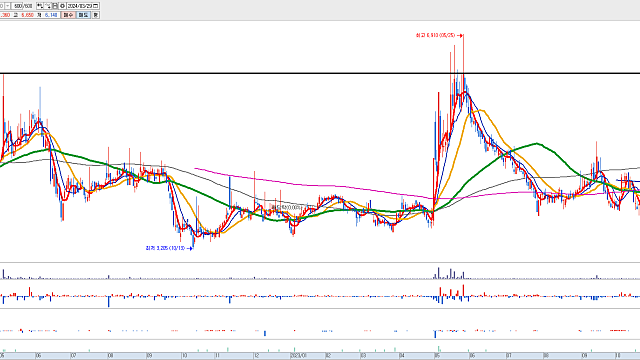The width and height of the screenshot is (640, 360).
Task: Click the save/print icon in the toolbar
Action: [x=55, y=6]
